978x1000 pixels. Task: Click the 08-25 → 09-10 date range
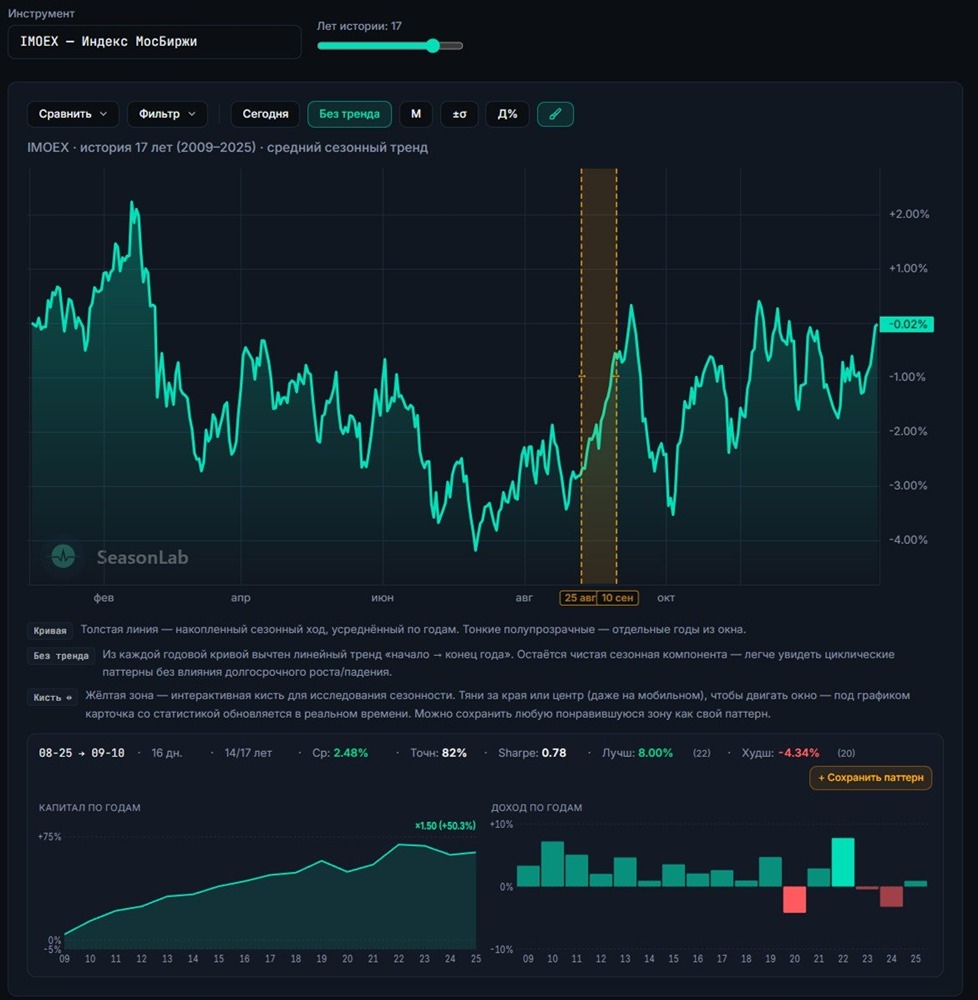click(82, 753)
